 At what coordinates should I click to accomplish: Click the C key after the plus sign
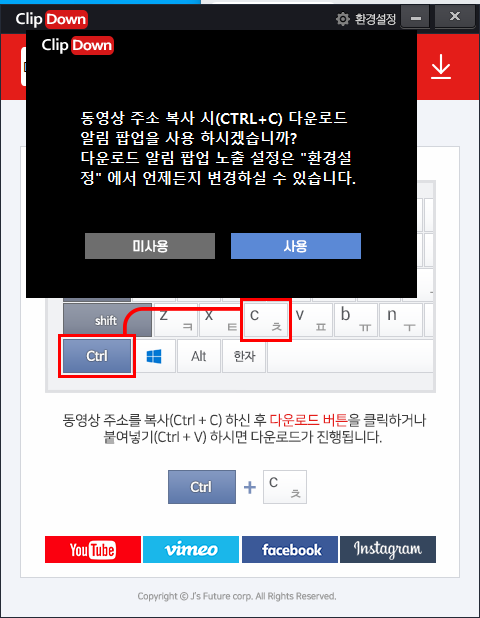coord(285,487)
